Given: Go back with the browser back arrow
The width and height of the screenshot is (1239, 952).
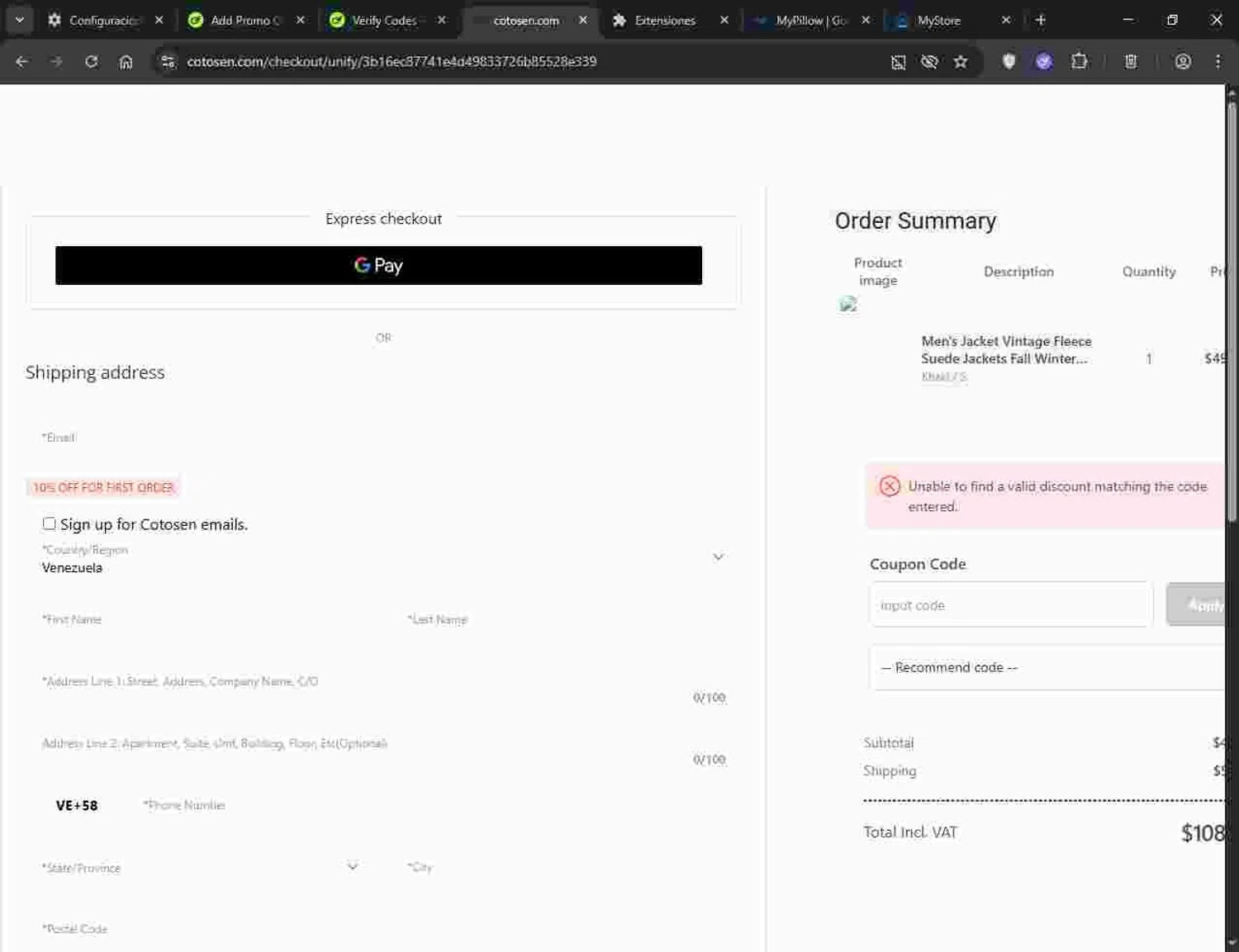Looking at the screenshot, I should [22, 61].
